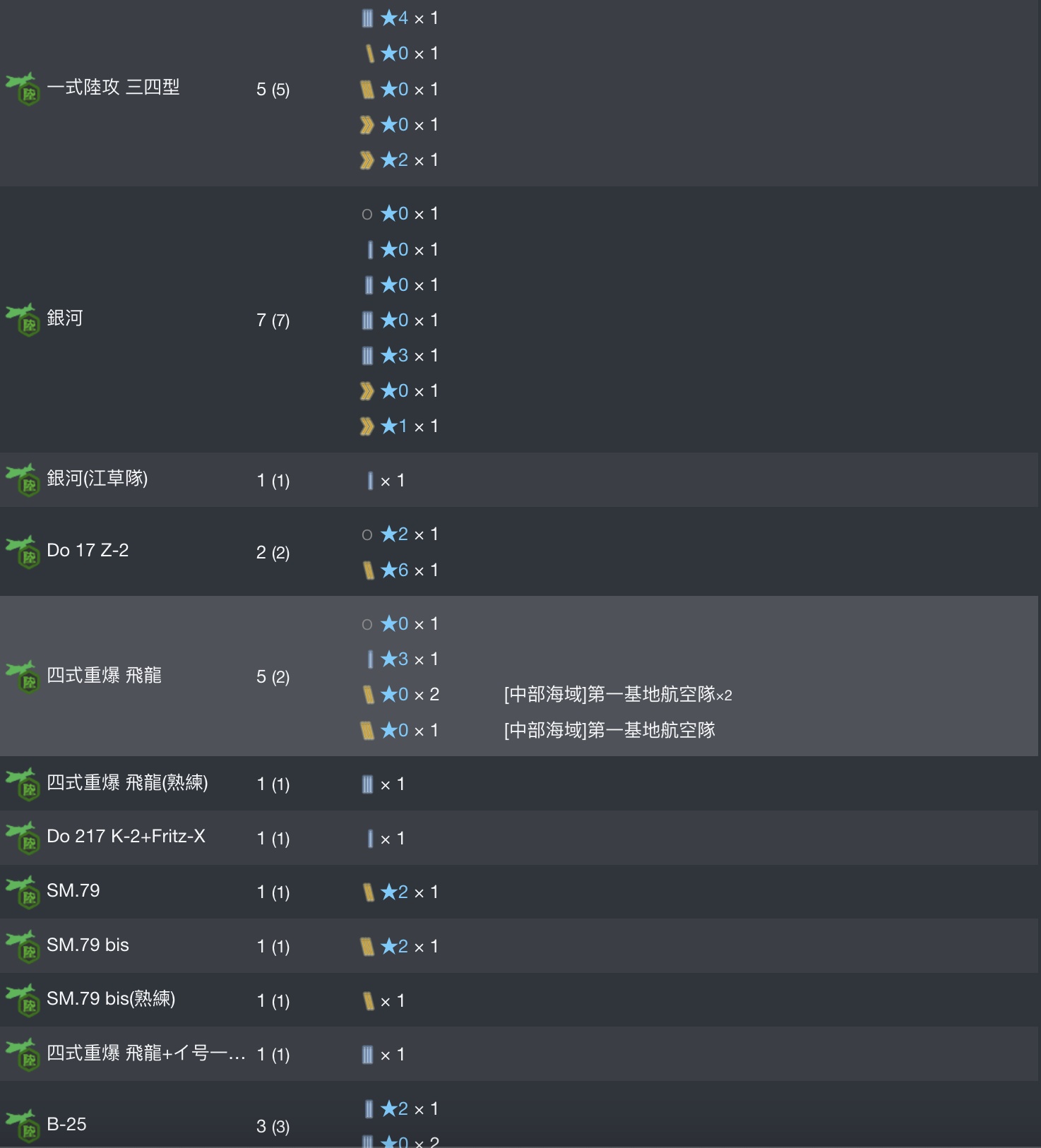Click the empty-circle proficiency icon in Do 17 Z-2
This screenshot has width=1041, height=1148.
[367, 535]
